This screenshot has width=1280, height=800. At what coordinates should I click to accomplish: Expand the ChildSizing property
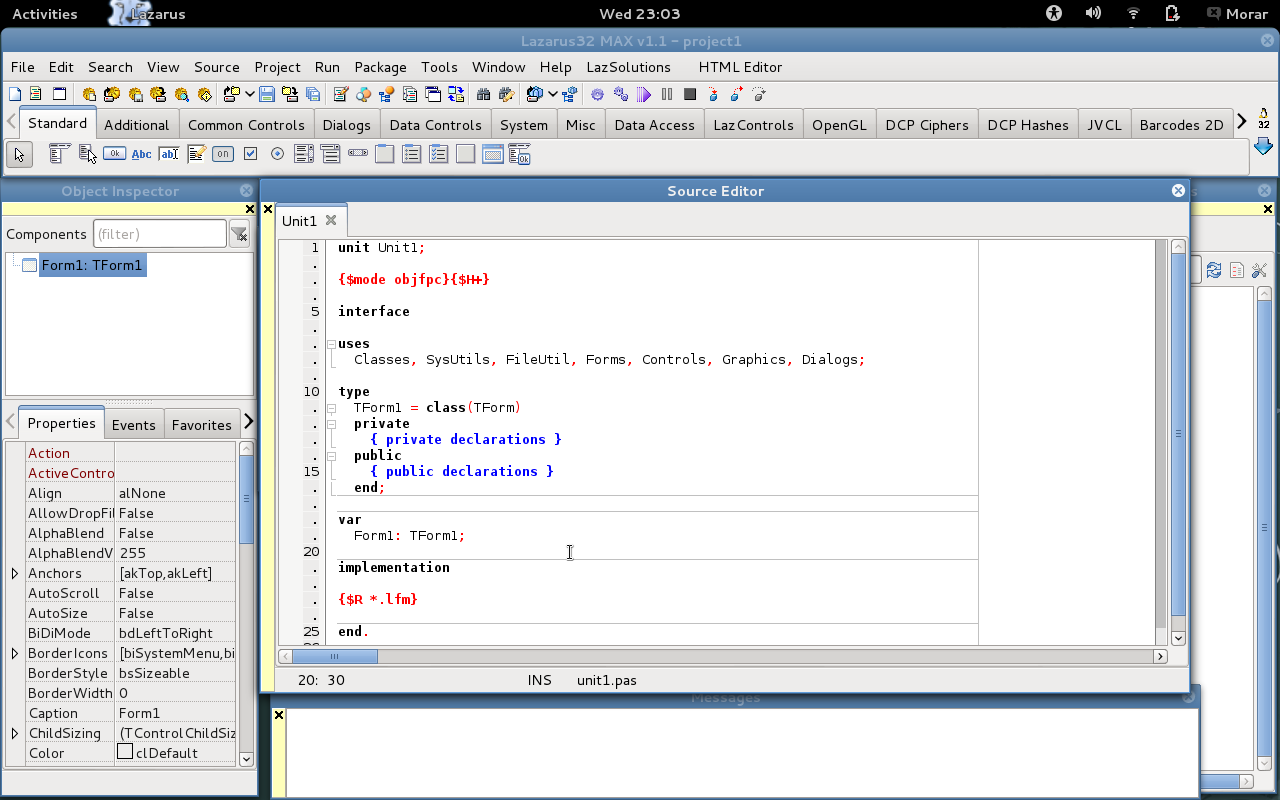(15, 733)
